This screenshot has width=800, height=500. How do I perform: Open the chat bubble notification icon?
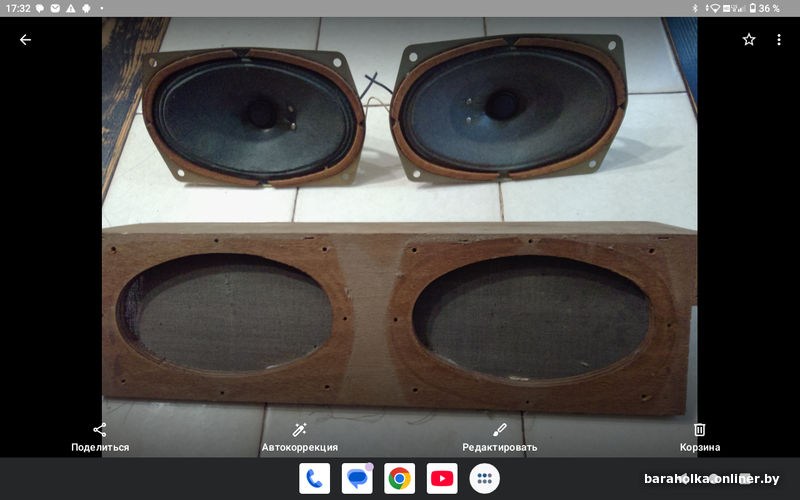[x=40, y=8]
